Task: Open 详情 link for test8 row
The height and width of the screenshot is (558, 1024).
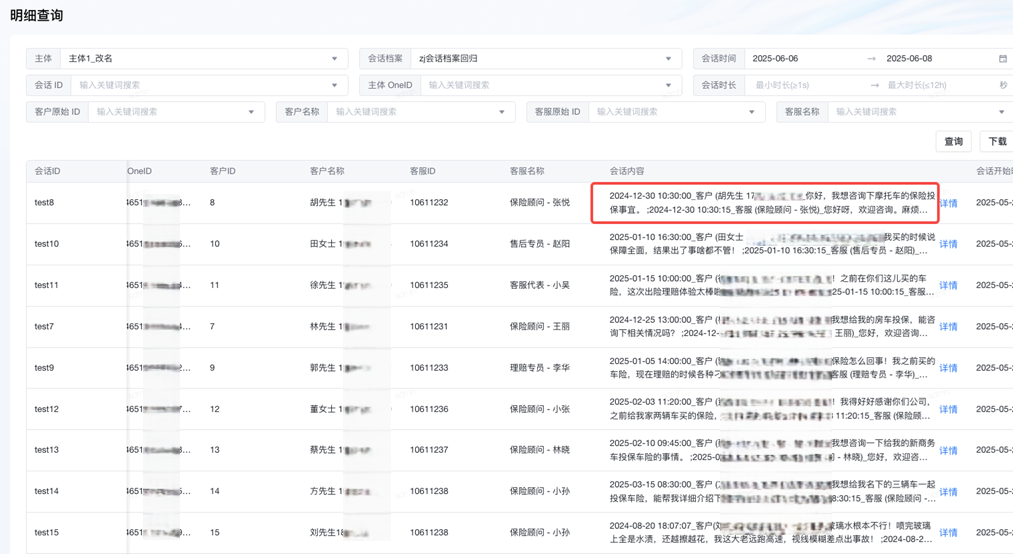Action: (x=948, y=203)
